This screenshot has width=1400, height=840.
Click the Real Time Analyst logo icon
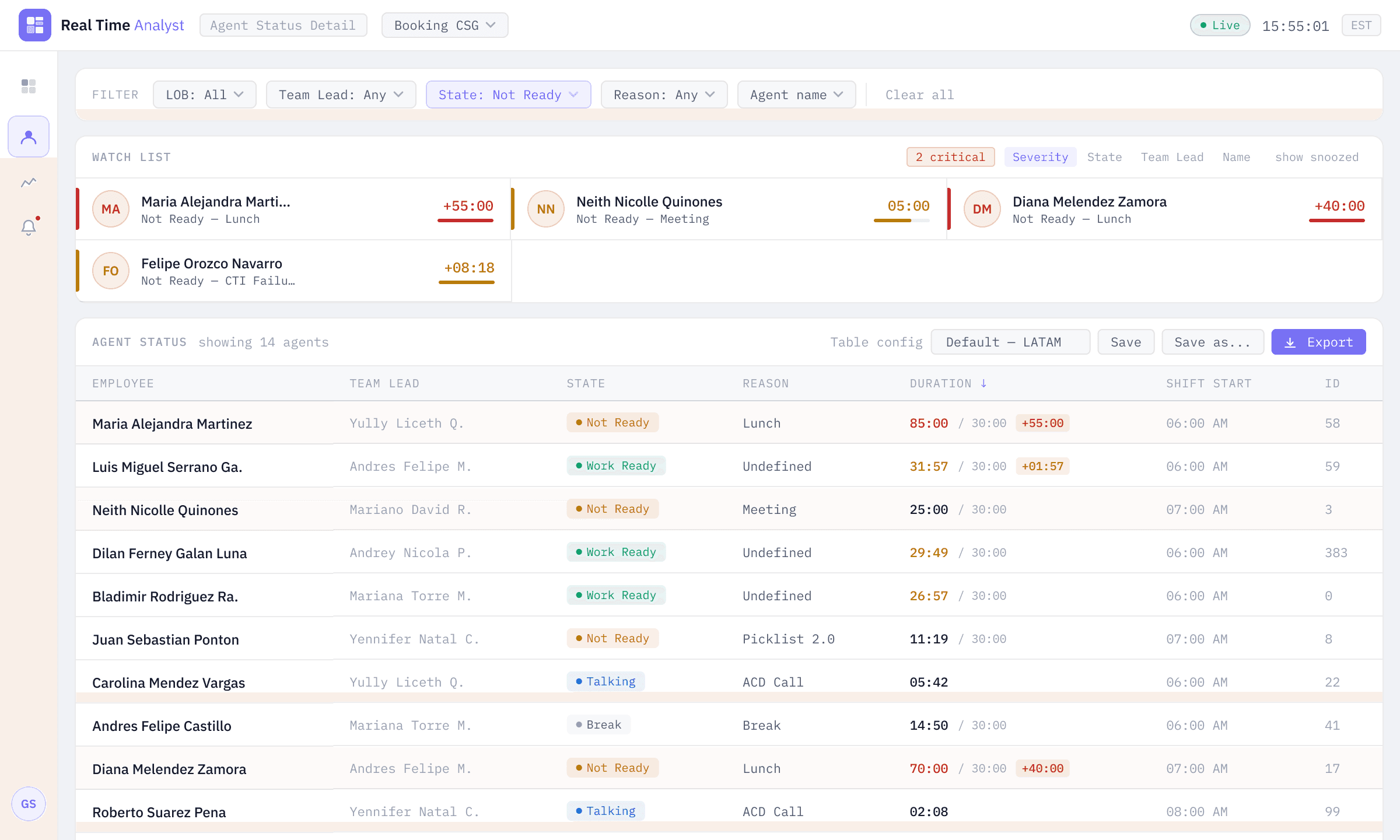pyautogui.click(x=35, y=25)
